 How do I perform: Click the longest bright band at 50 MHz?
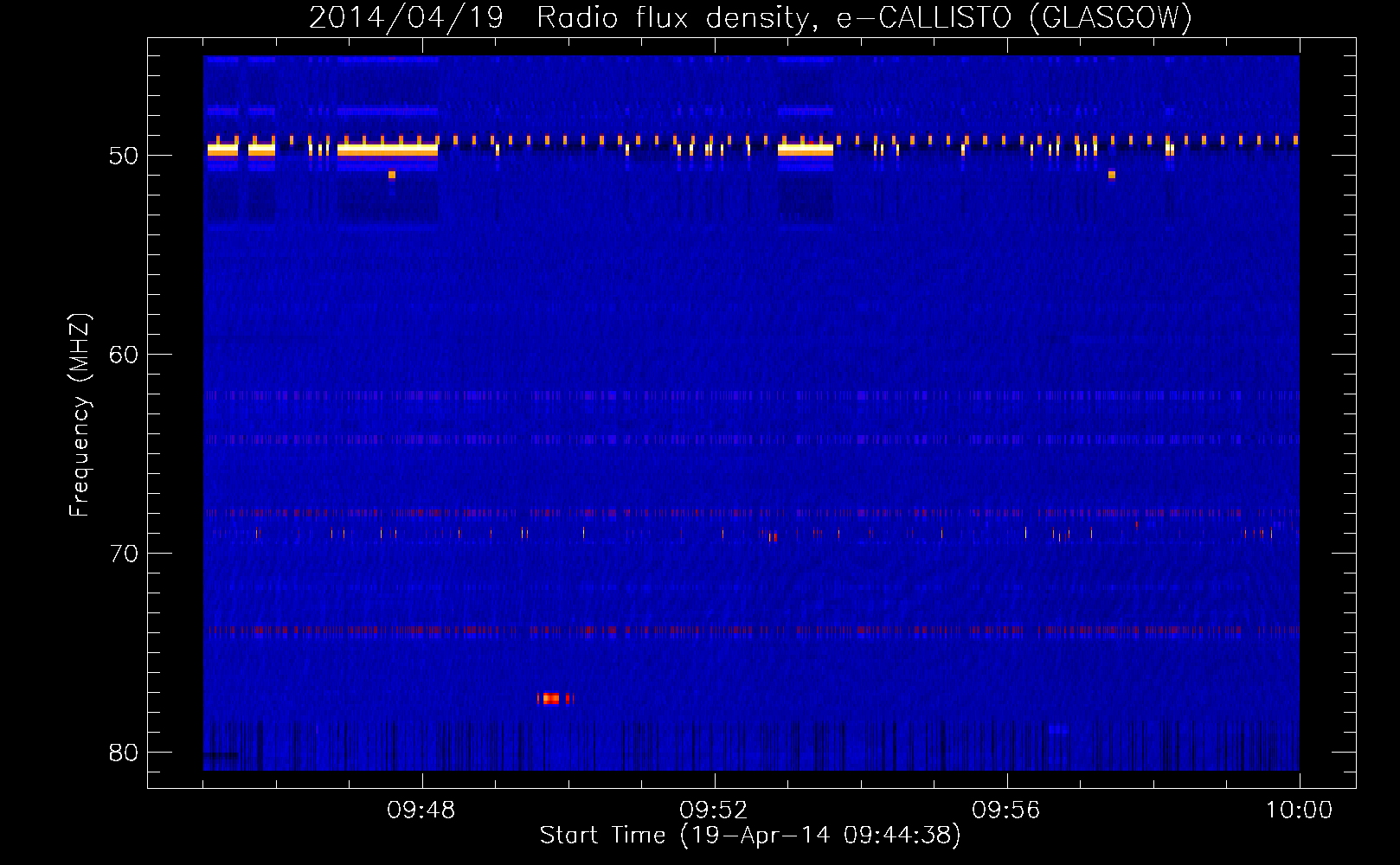[x=388, y=151]
